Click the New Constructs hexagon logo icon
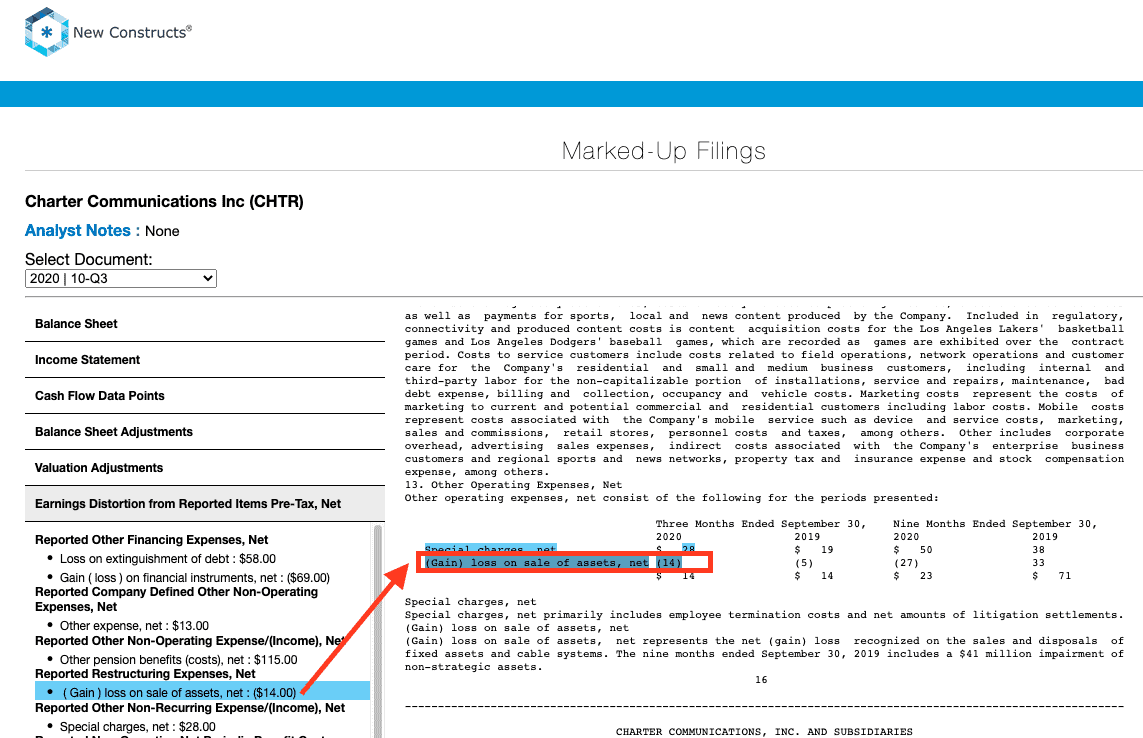 point(47,32)
